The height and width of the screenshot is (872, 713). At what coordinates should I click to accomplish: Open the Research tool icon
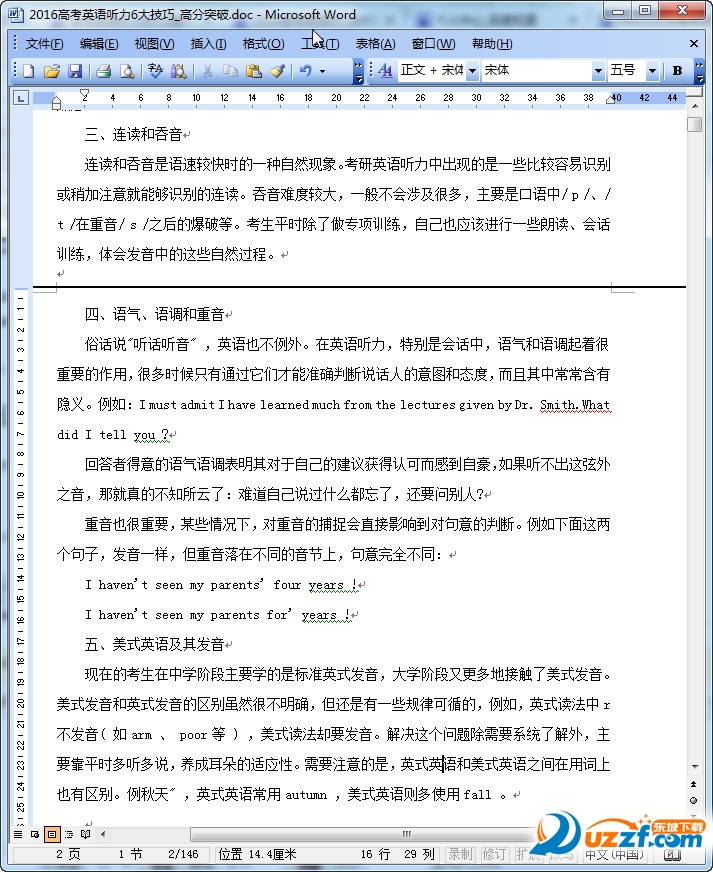click(179, 71)
